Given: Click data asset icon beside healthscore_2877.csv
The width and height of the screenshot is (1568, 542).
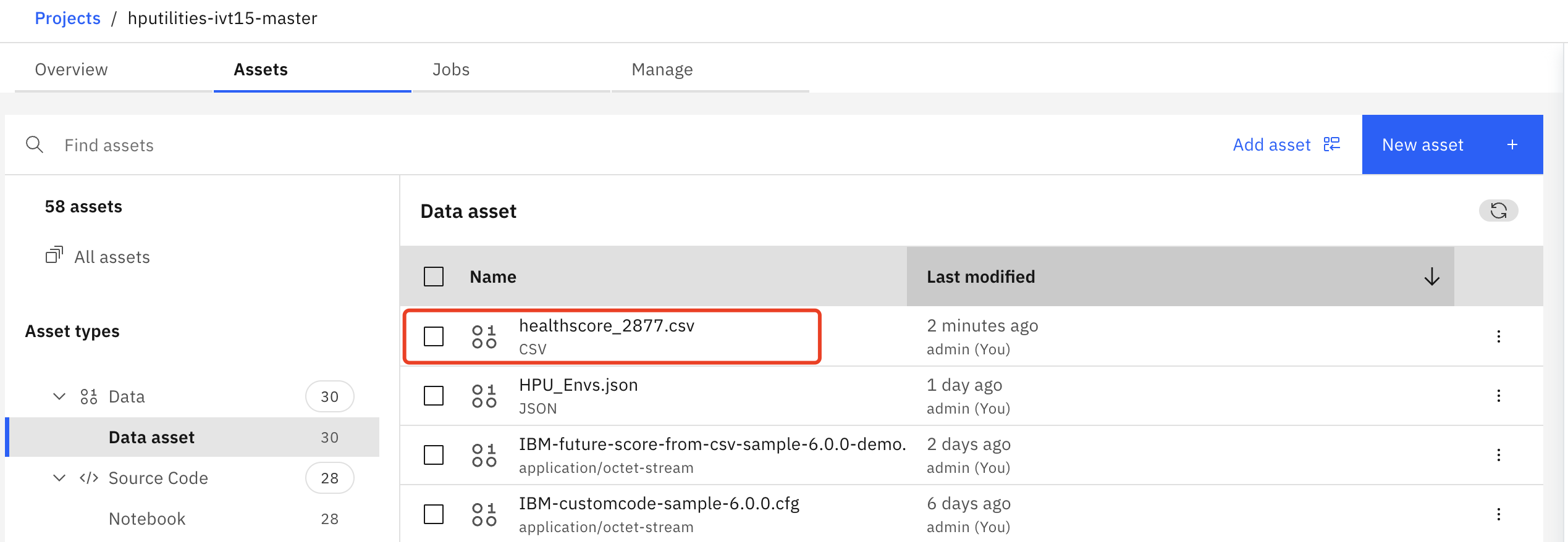Looking at the screenshot, I should [484, 336].
